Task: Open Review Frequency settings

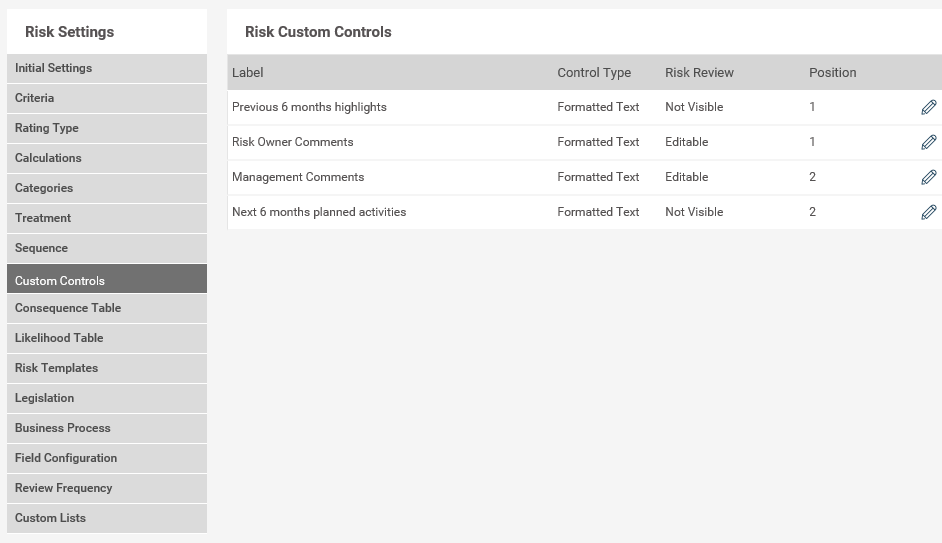Action: coord(107,489)
